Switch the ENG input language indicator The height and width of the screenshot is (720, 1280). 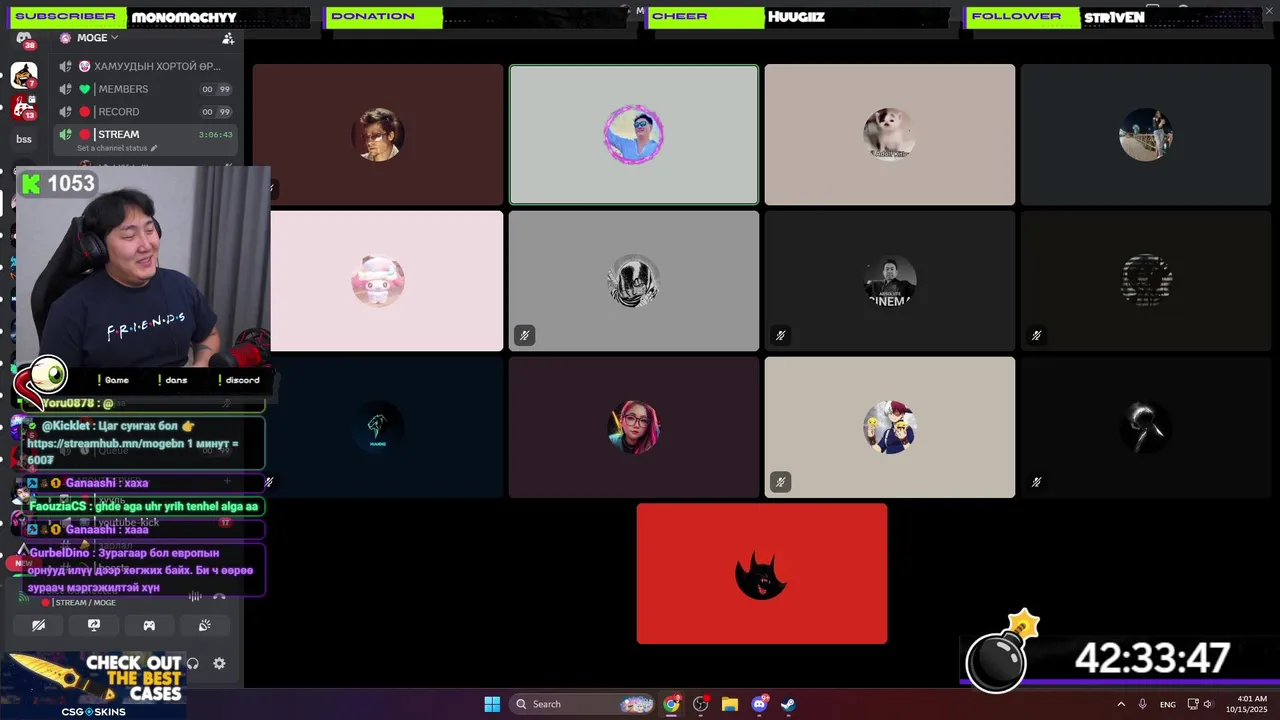1167,704
